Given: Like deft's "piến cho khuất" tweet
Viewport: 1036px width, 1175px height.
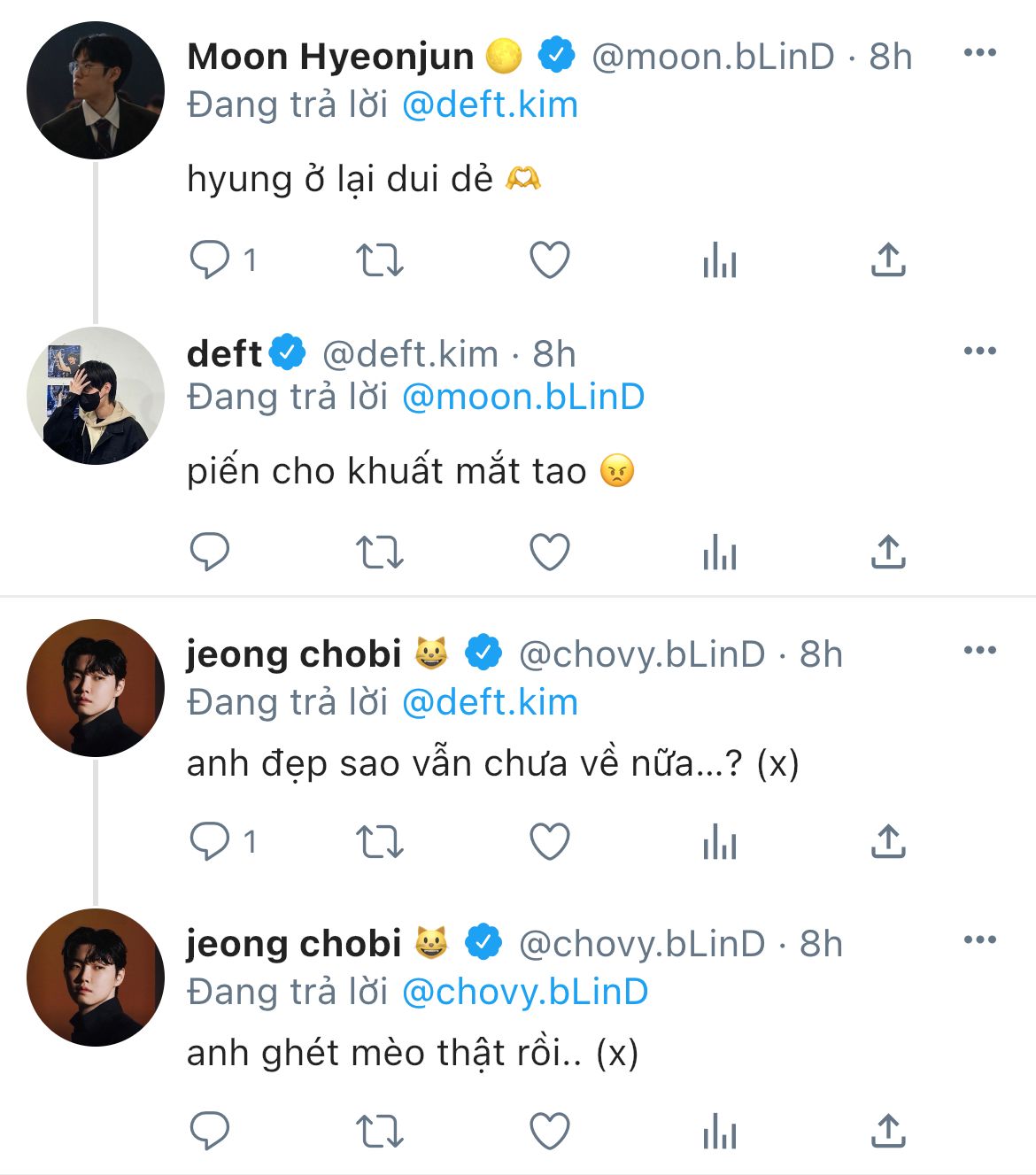Looking at the screenshot, I should tap(549, 552).
